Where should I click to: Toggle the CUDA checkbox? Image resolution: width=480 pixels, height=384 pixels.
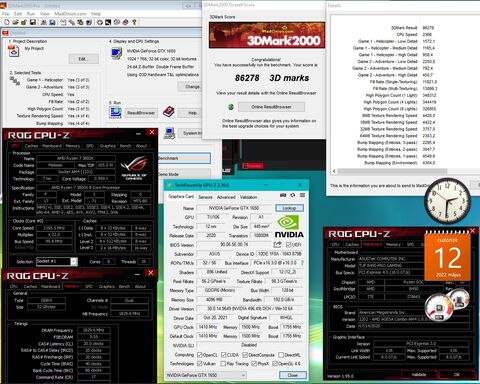[224, 355]
